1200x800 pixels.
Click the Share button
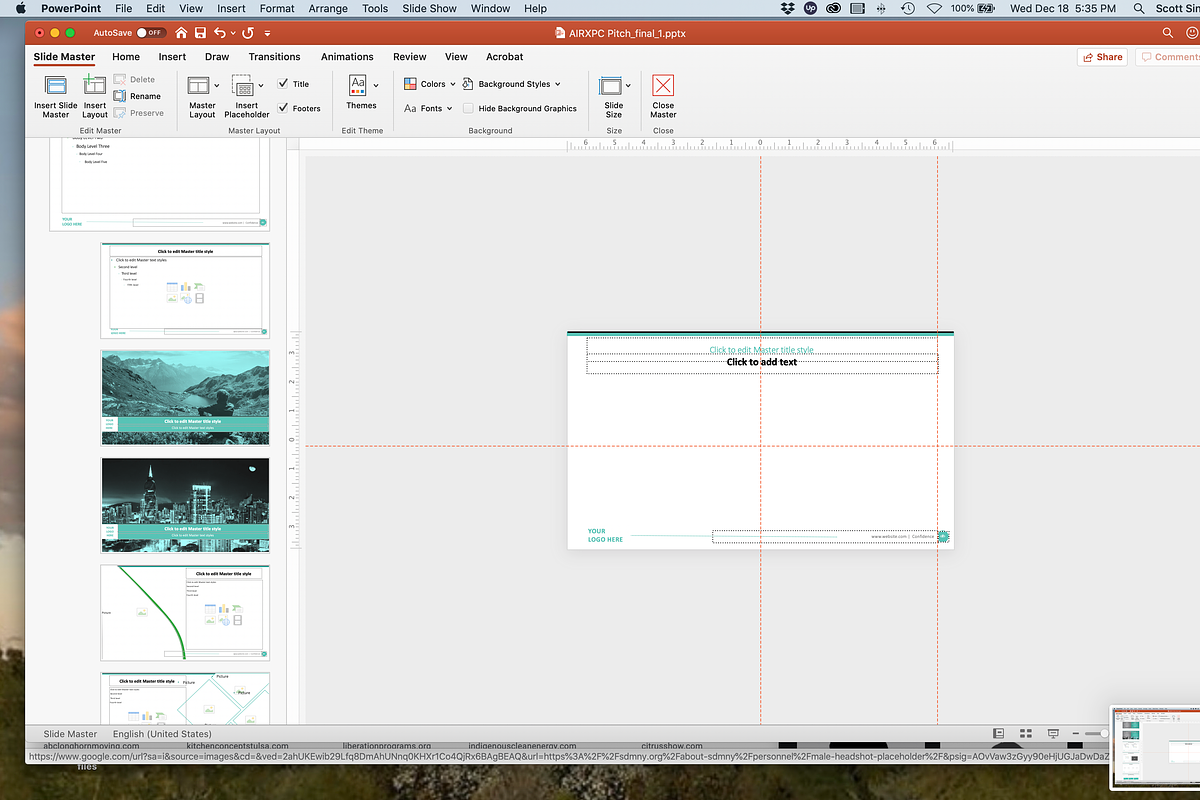(1102, 57)
